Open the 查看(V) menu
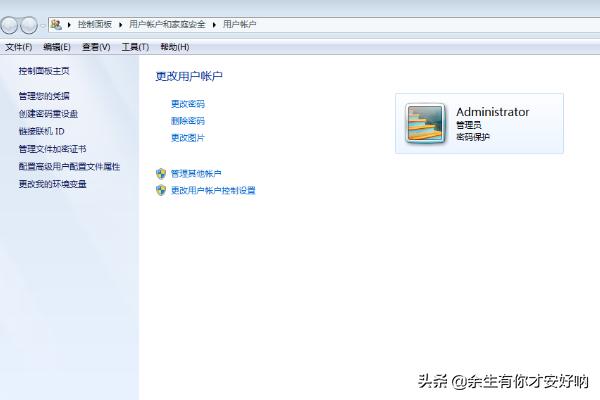600x400 pixels. click(x=96, y=46)
